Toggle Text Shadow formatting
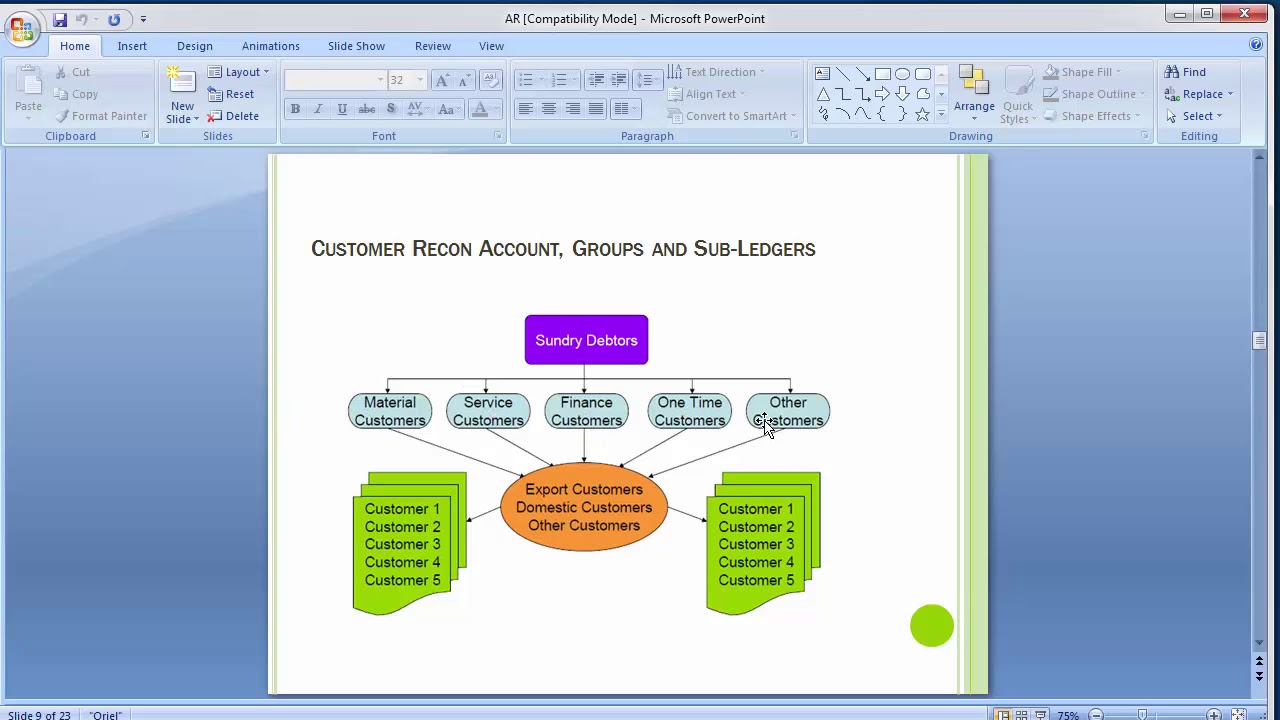The height and width of the screenshot is (720, 1280). pyautogui.click(x=391, y=109)
